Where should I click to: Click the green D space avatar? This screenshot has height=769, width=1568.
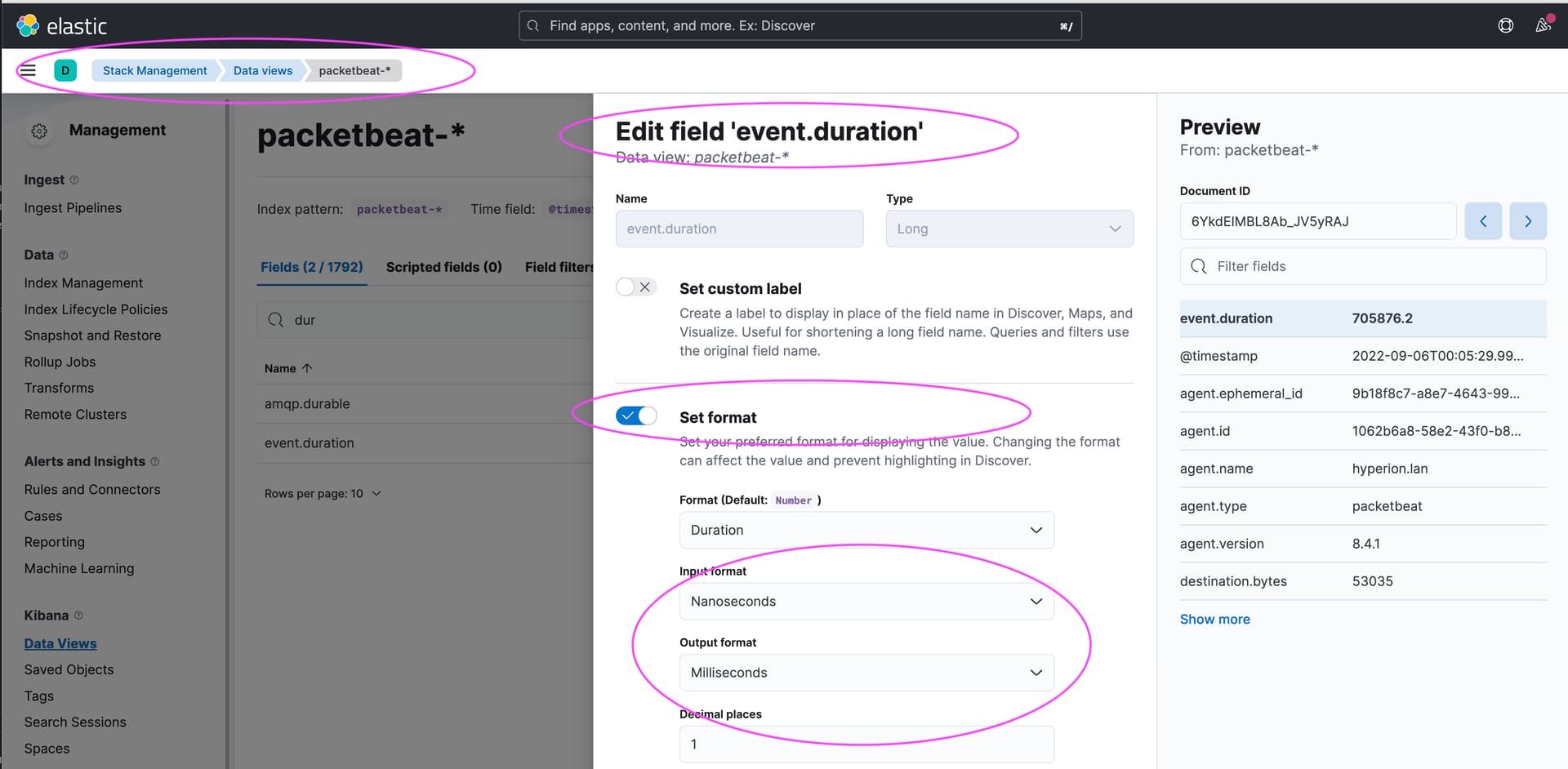pyautogui.click(x=65, y=70)
